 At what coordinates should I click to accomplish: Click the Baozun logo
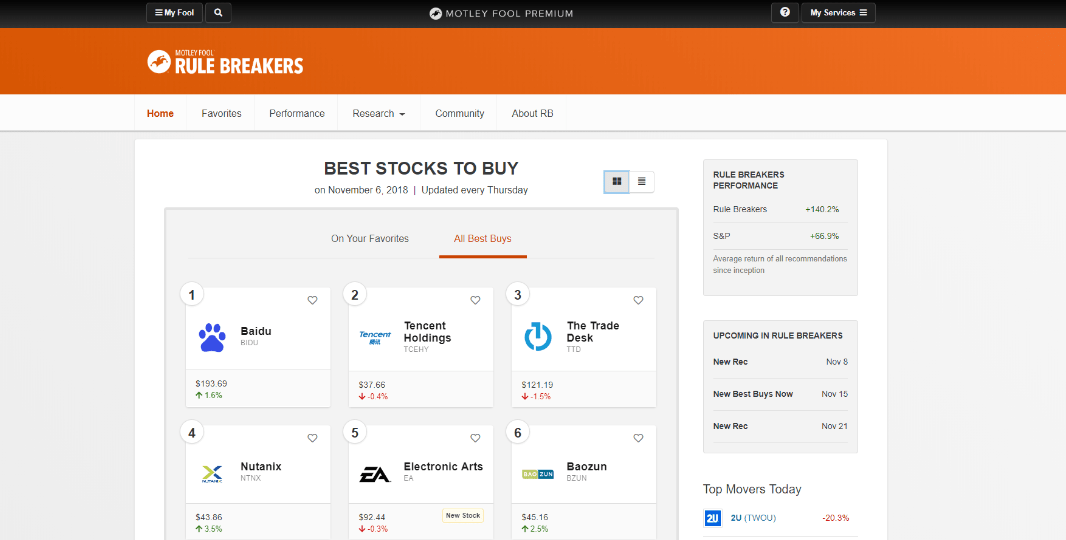(538, 474)
